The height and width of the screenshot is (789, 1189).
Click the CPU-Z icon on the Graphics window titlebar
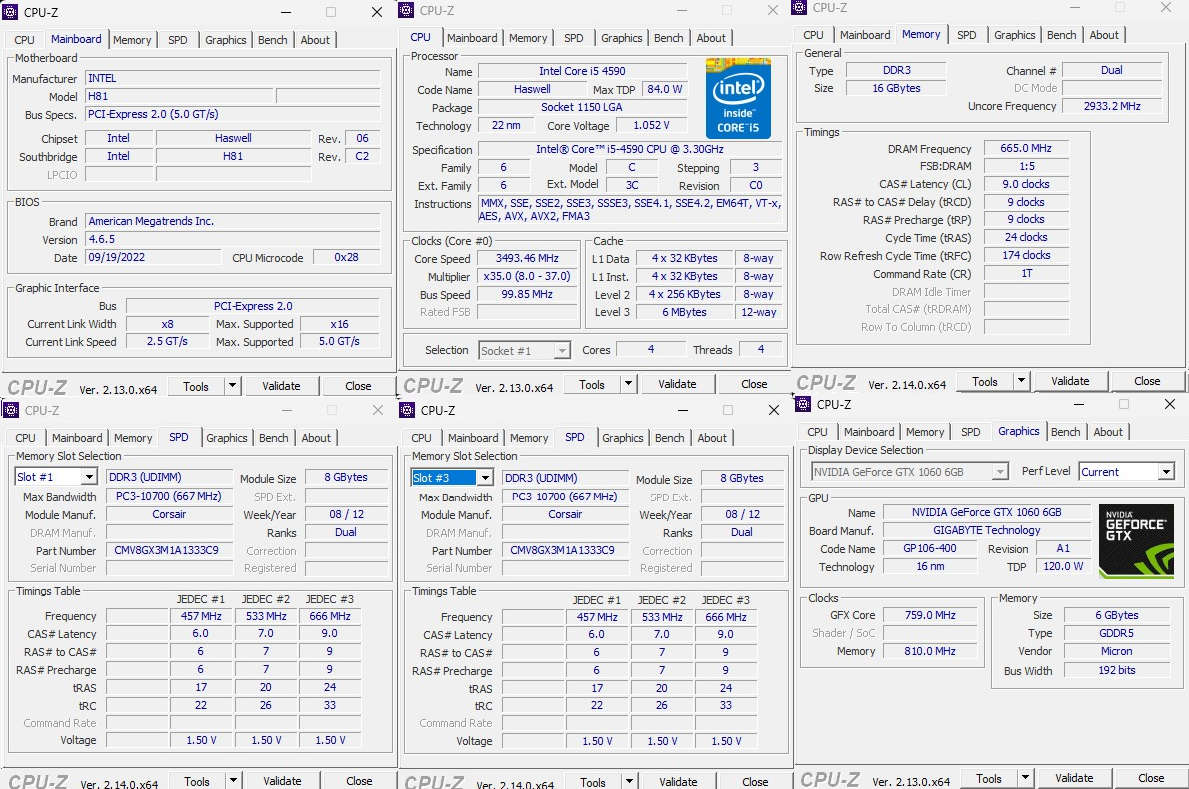click(803, 404)
